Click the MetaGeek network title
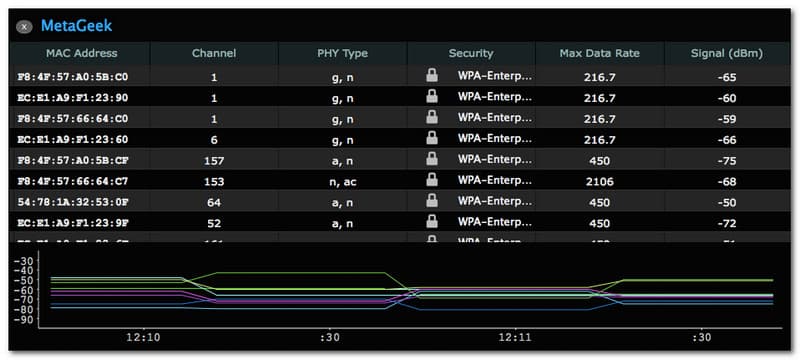Image resolution: width=800 pixels, height=360 pixels. pyautogui.click(x=77, y=25)
